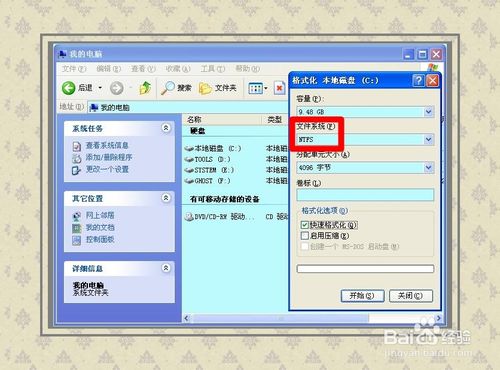Open the 工具 menu
This screenshot has height=370, width=500.
coord(213,69)
